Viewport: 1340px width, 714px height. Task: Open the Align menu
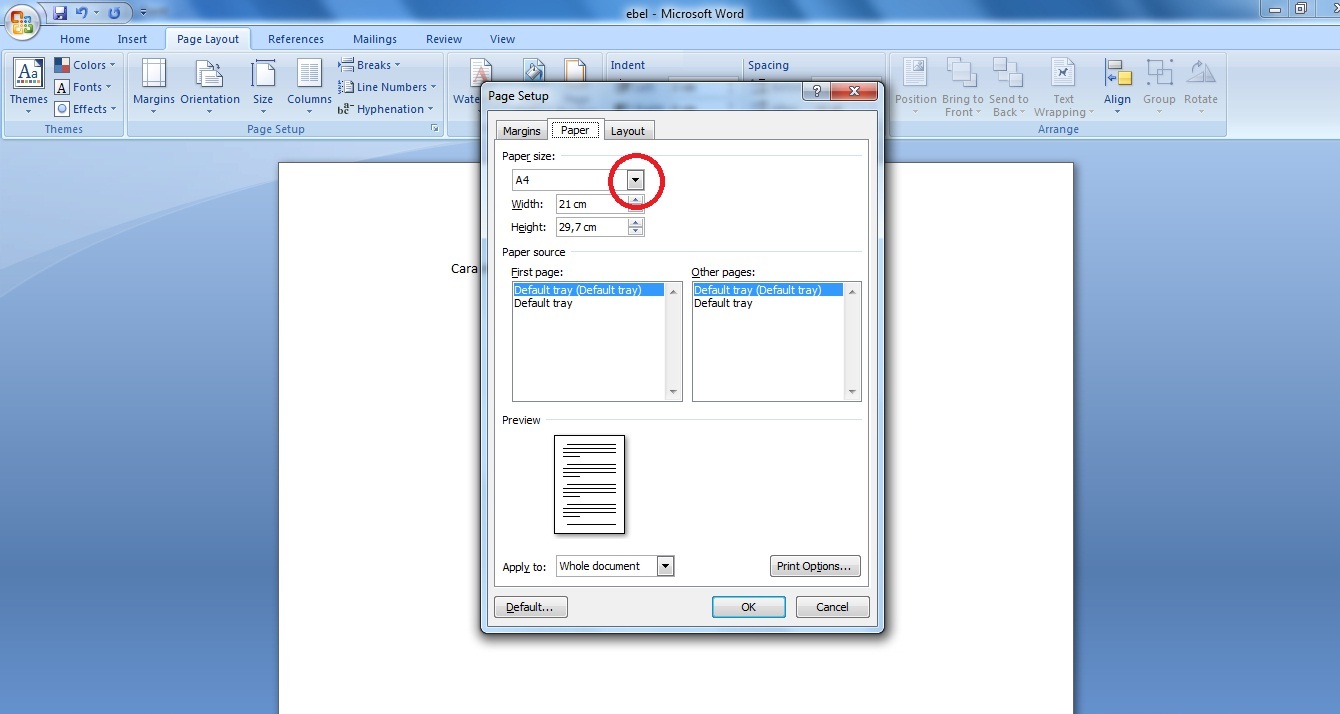(1118, 87)
